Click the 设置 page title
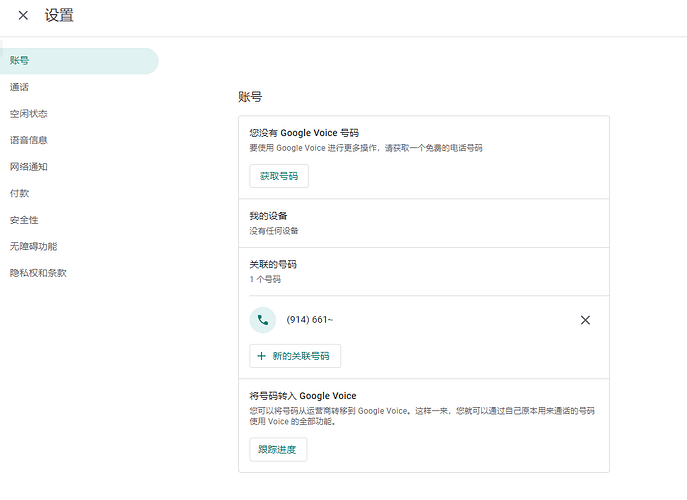The width and height of the screenshot is (687, 500). click(59, 15)
